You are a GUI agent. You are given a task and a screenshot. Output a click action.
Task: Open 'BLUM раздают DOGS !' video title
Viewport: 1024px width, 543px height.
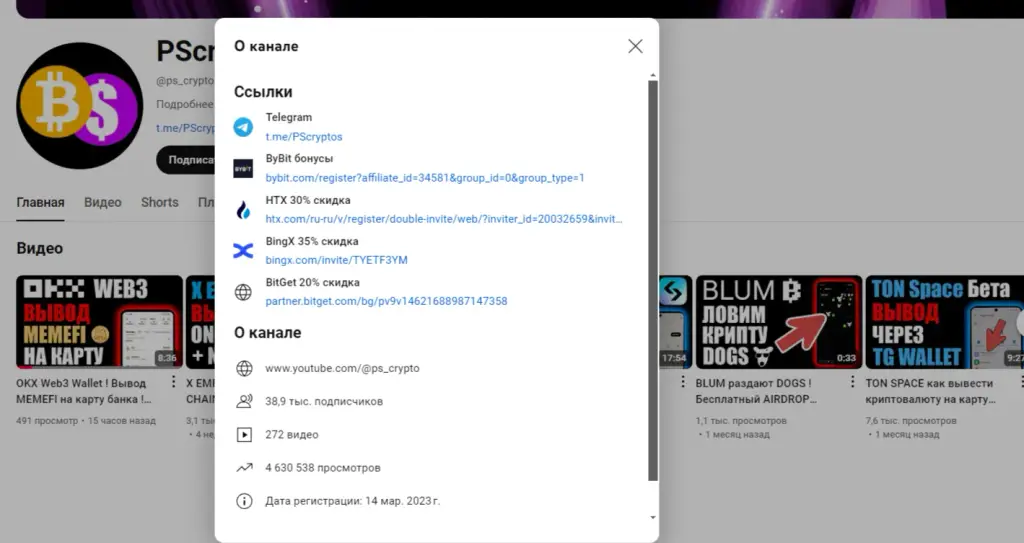coord(756,391)
